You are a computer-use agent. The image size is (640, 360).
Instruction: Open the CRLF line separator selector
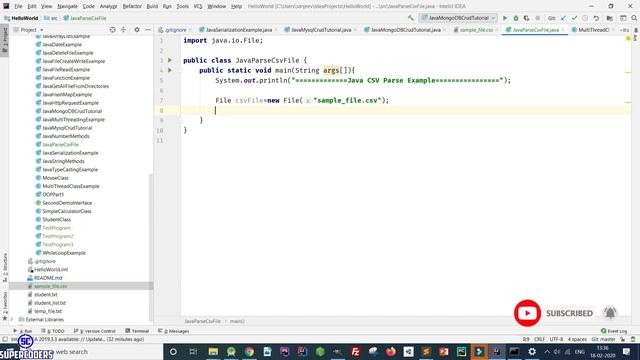tap(539, 339)
